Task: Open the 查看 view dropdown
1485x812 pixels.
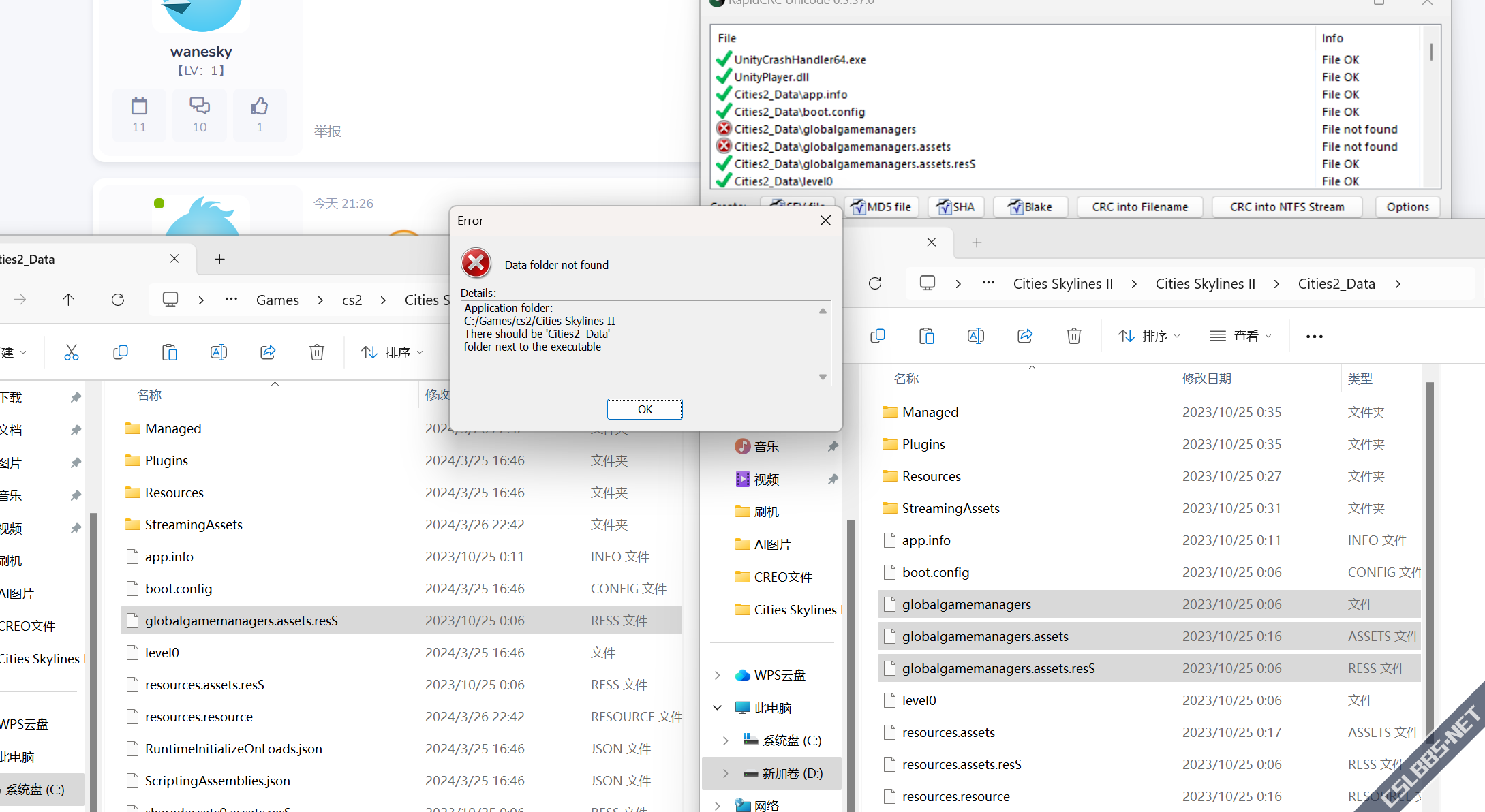Action: [x=1240, y=336]
